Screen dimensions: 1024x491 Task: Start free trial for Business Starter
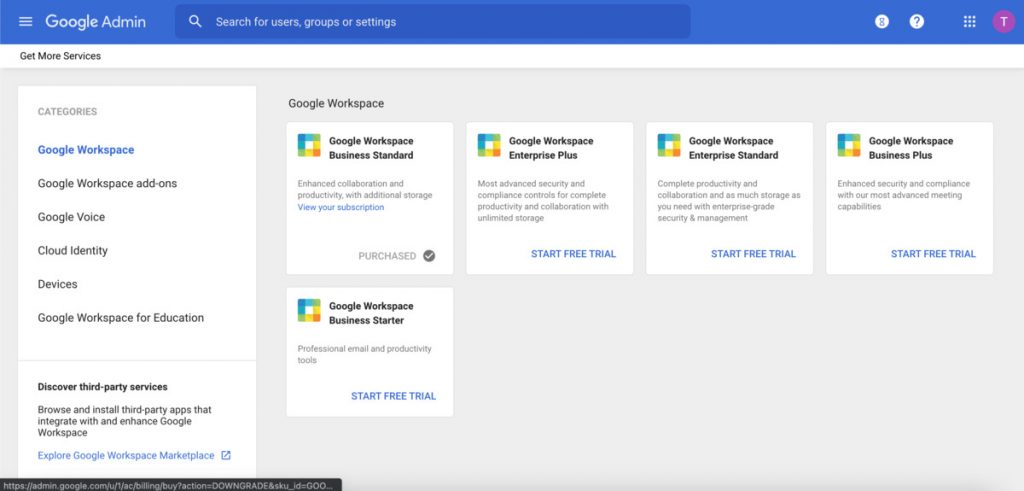(x=393, y=396)
